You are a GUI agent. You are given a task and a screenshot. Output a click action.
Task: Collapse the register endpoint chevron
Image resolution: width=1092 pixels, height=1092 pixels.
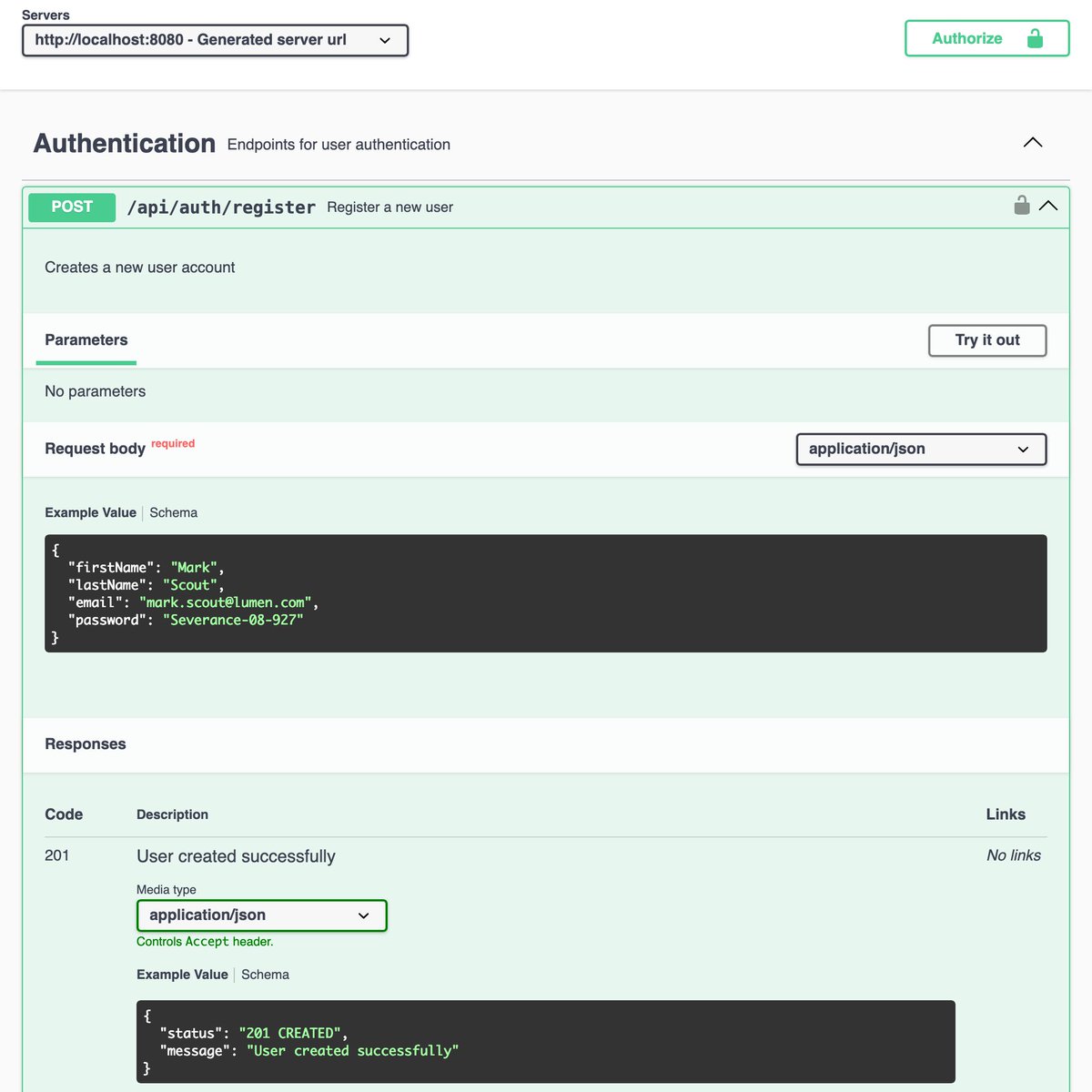click(x=1048, y=206)
